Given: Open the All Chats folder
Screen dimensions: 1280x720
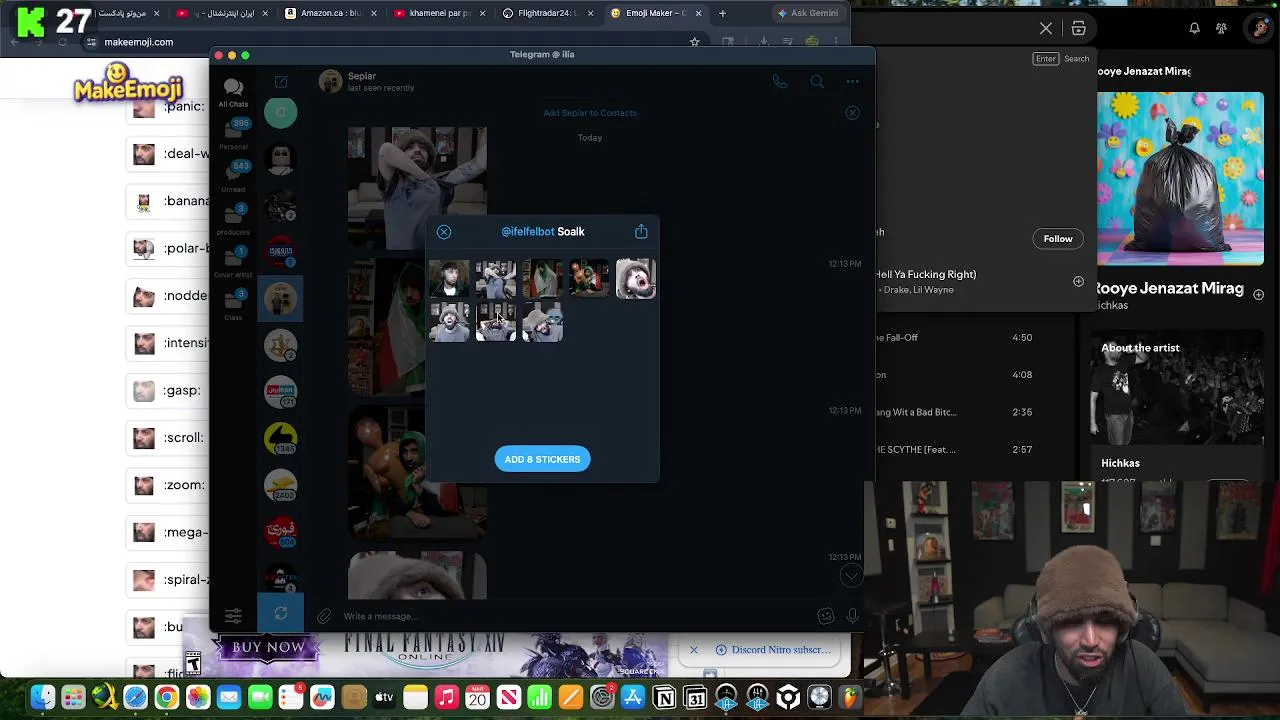Looking at the screenshot, I should (x=233, y=93).
